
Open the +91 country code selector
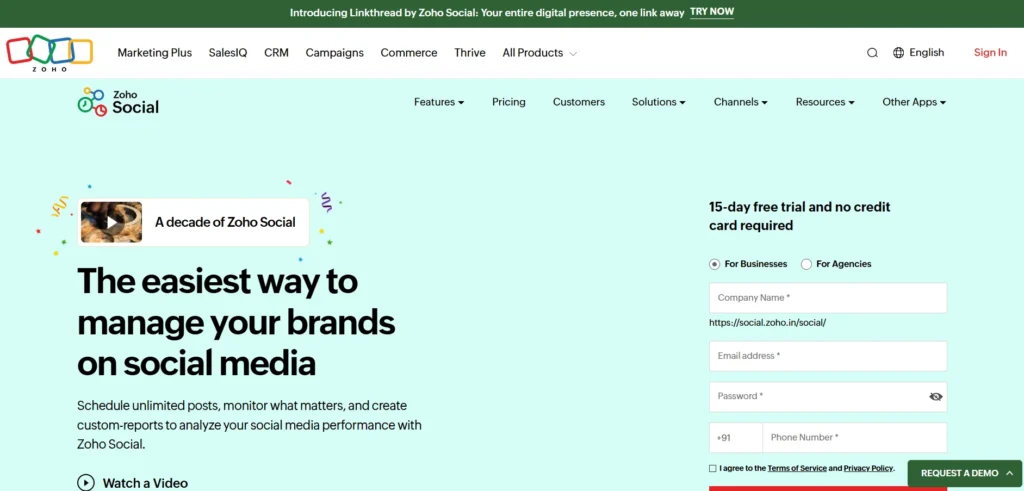coord(735,437)
